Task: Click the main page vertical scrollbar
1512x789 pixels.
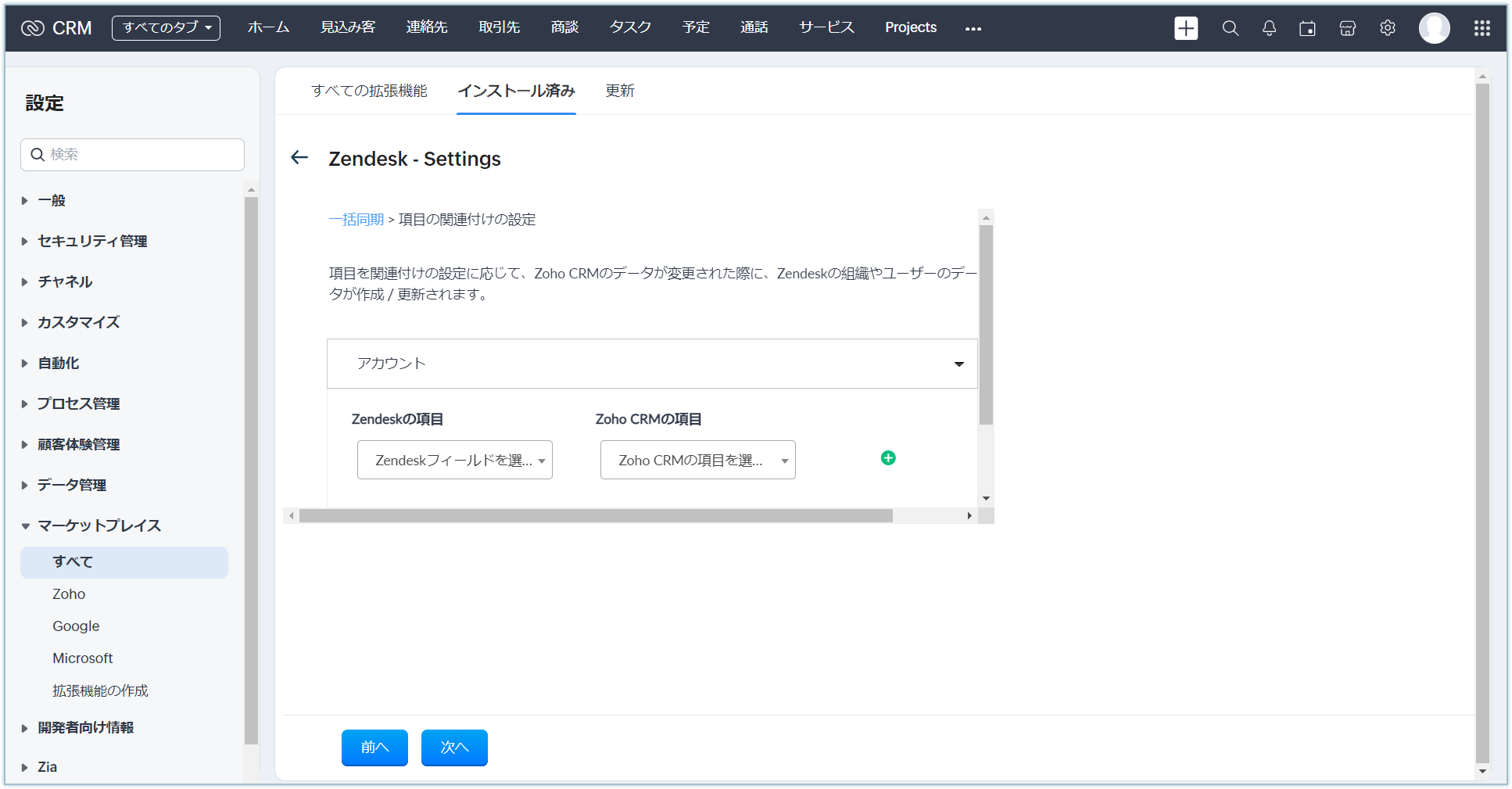Action: click(1482, 423)
